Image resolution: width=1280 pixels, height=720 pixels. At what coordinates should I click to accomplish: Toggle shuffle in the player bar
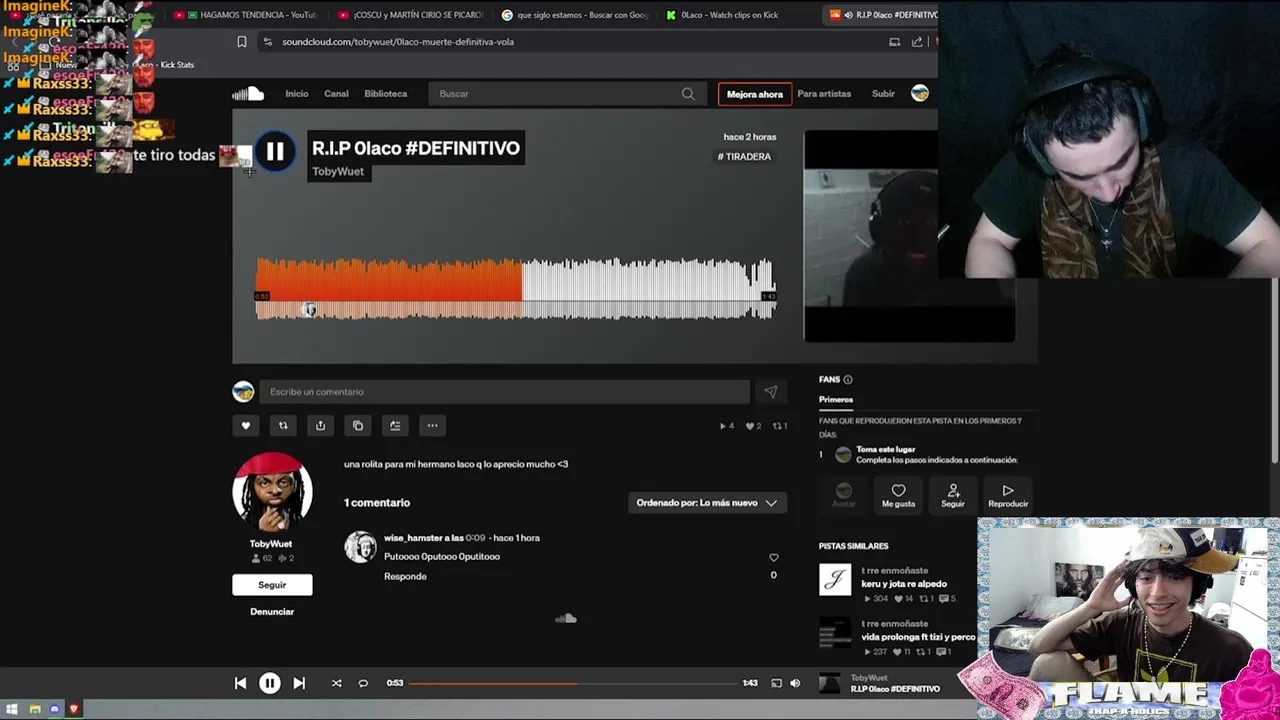point(336,683)
